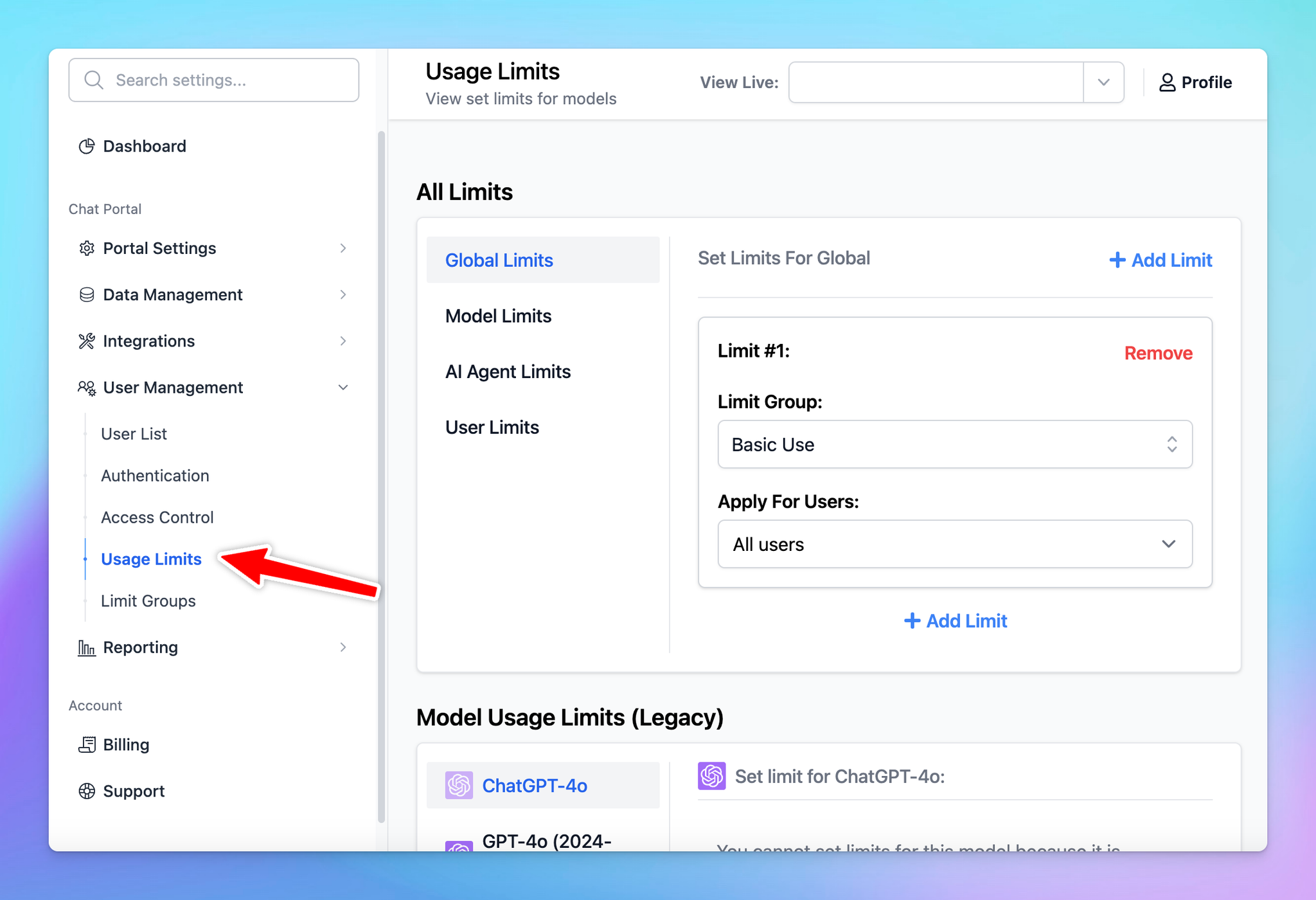Viewport: 1316px width, 900px height.
Task: Open Dashboard from the sidebar
Action: 145,147
